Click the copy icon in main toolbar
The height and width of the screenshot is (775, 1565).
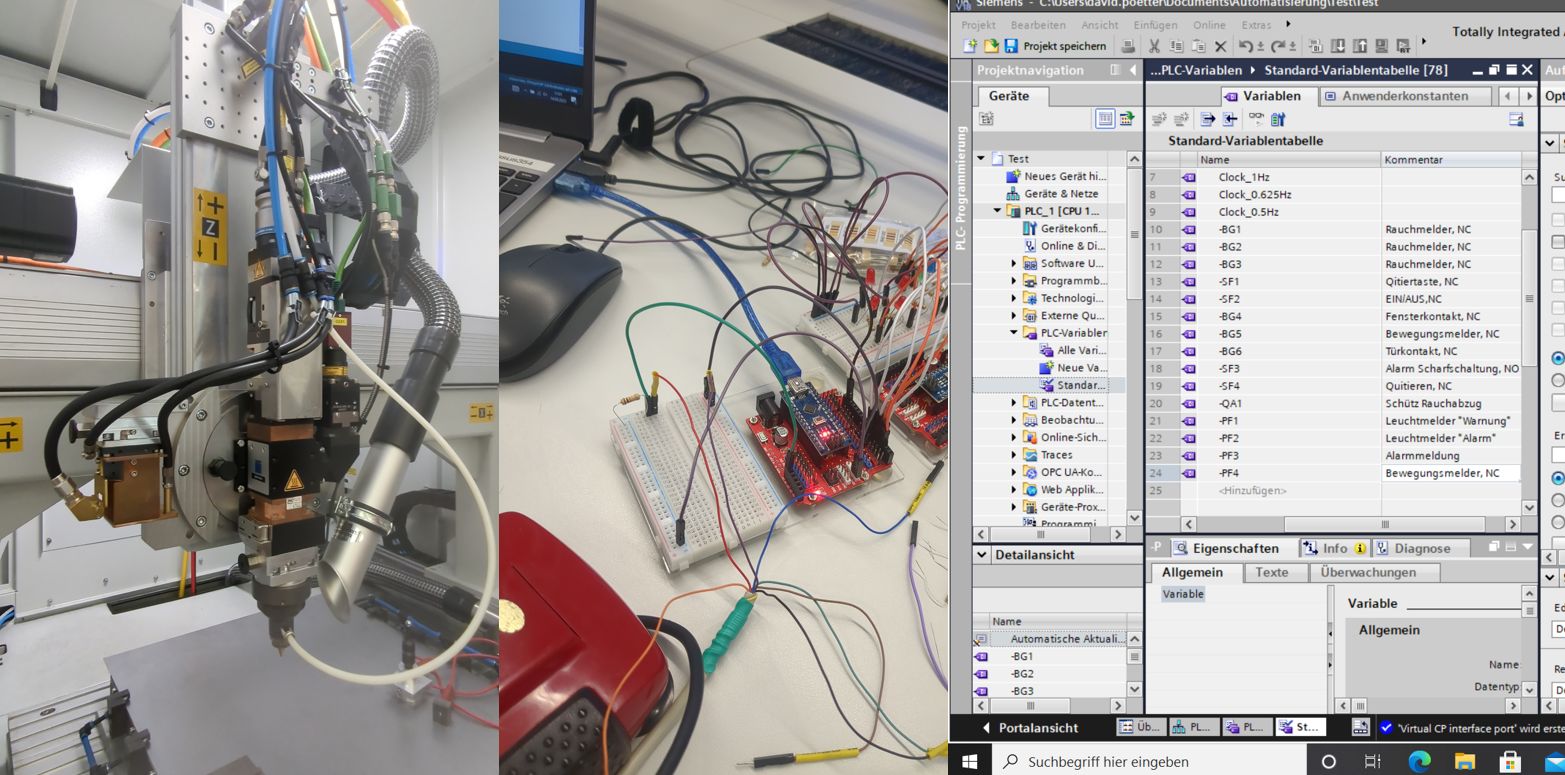[x=1176, y=46]
